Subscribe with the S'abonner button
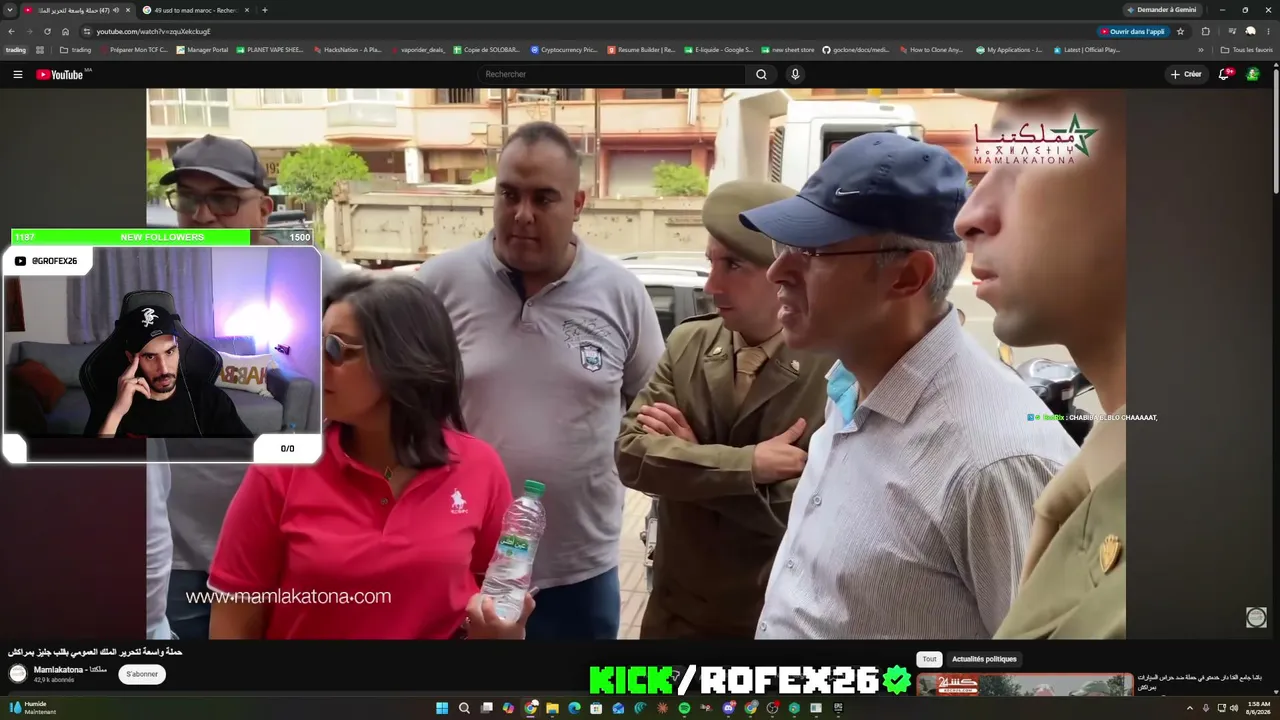Screen dimensions: 1280x720 [142, 674]
